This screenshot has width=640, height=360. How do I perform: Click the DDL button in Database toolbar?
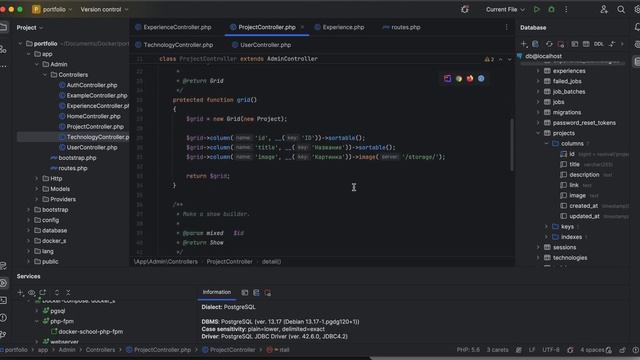point(599,44)
